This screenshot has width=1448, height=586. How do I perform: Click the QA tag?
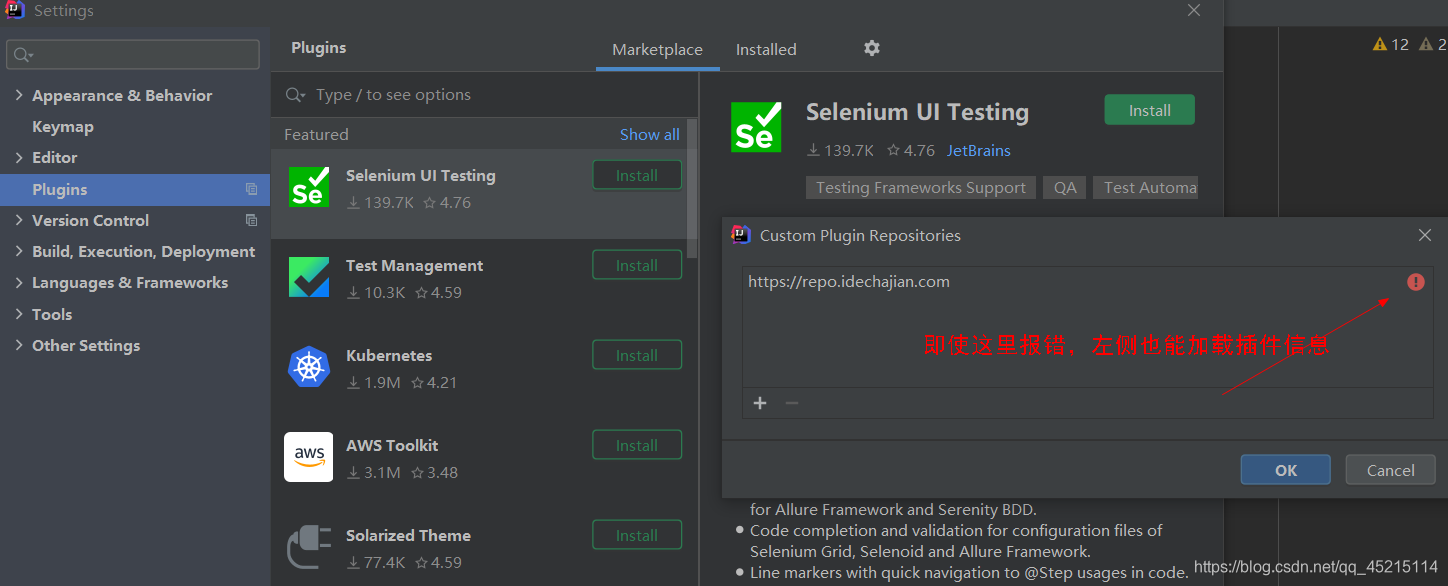(1065, 188)
